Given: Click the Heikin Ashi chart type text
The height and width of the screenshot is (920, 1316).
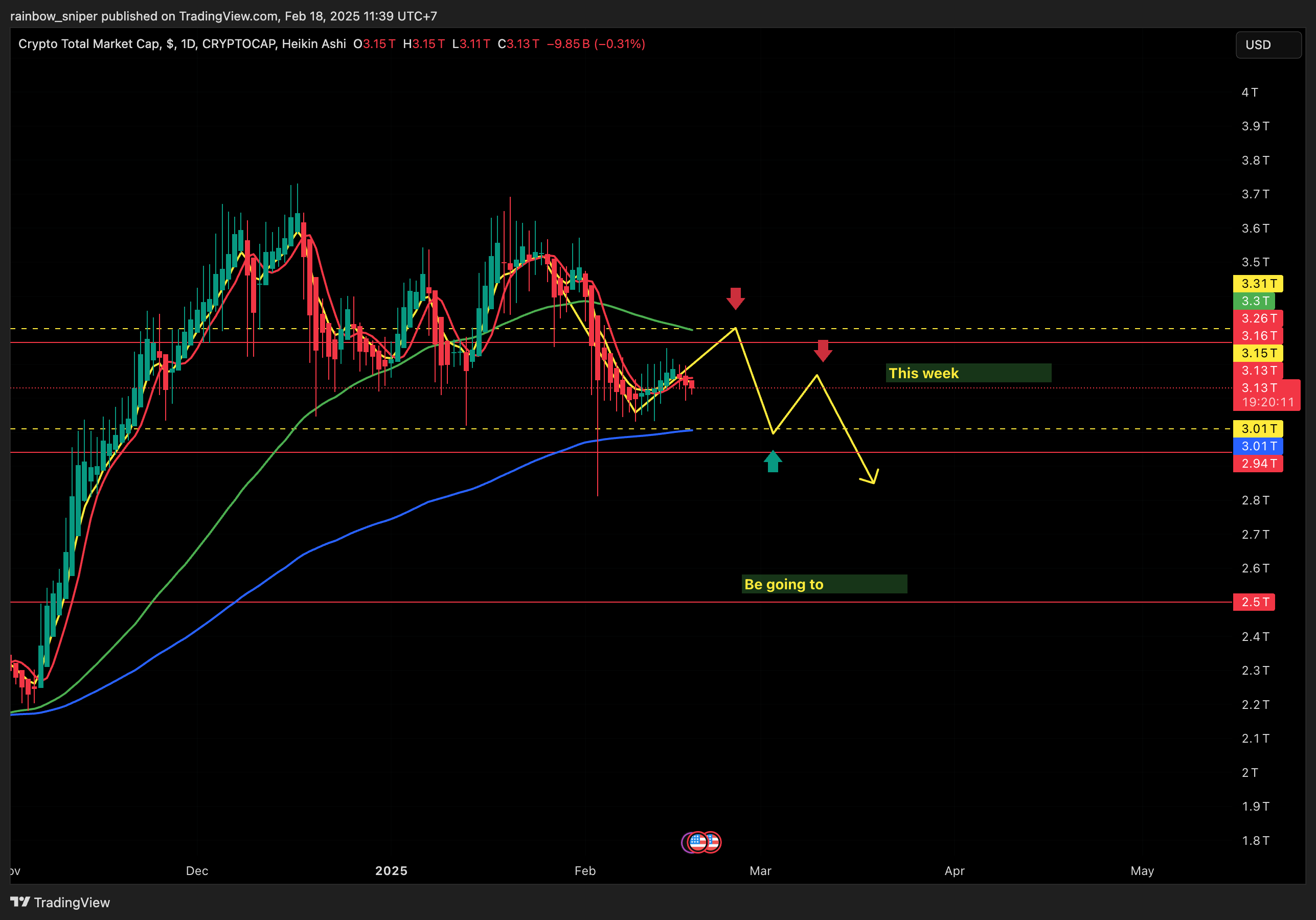Looking at the screenshot, I should point(313,44).
